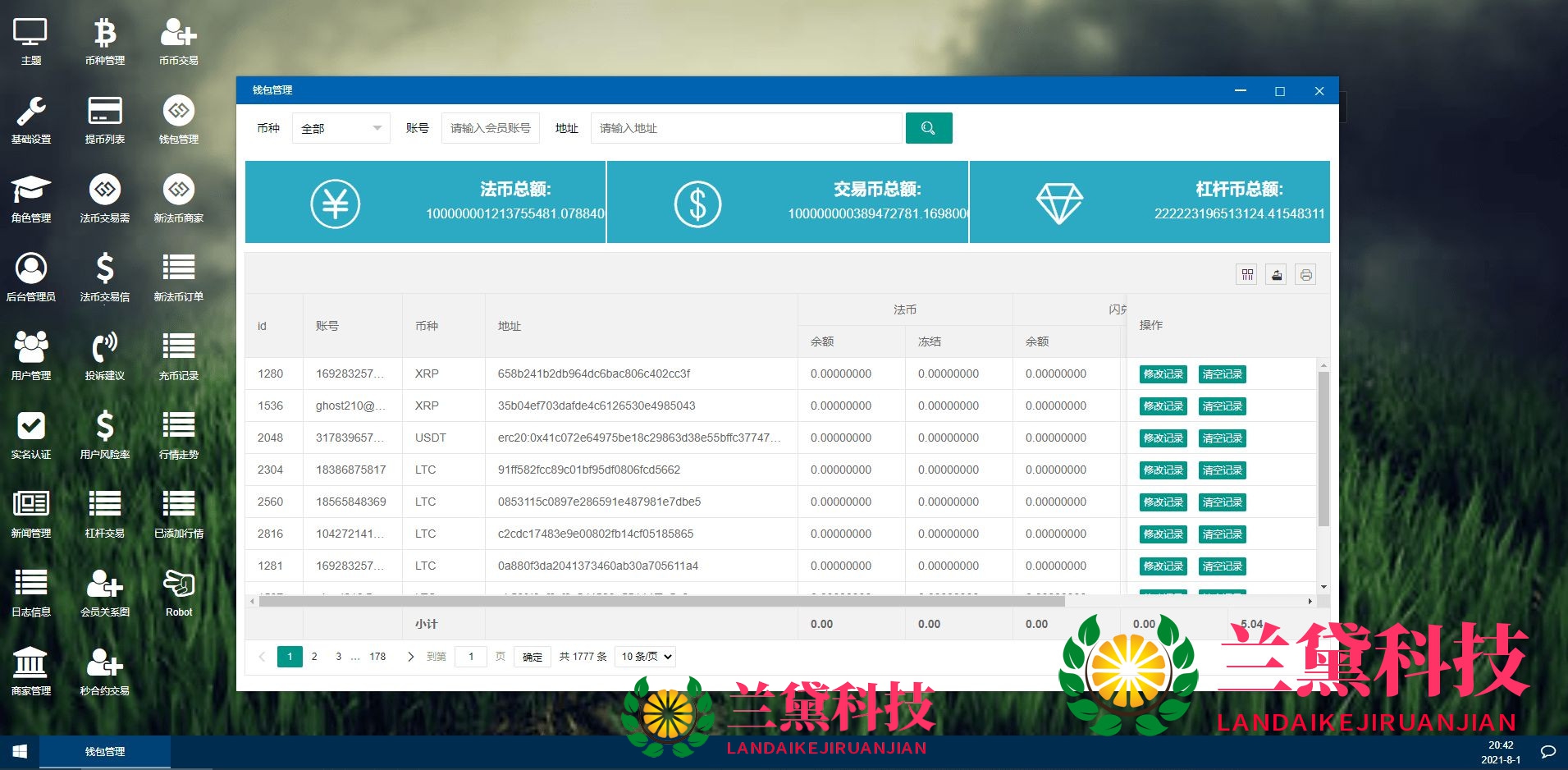This screenshot has height=770, width=1568.
Task: Jump to last page 178
Action: point(377,657)
